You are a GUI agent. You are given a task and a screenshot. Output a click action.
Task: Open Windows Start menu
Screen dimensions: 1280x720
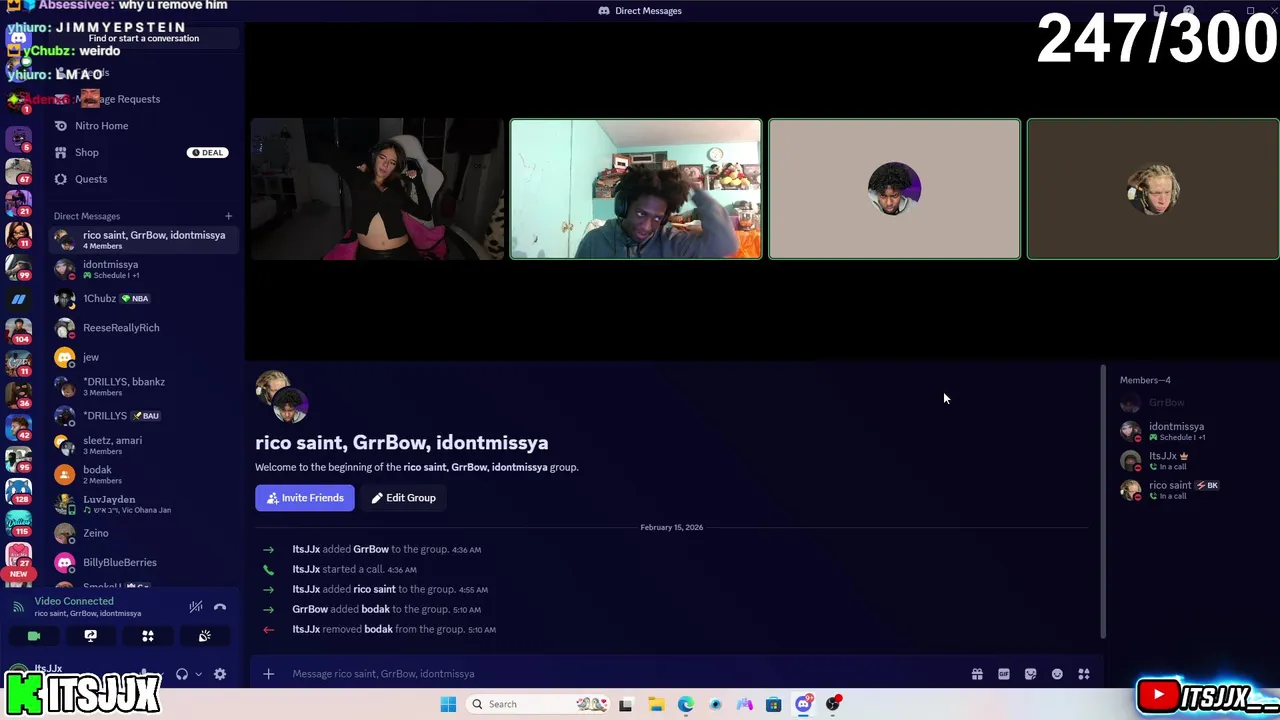(x=448, y=704)
